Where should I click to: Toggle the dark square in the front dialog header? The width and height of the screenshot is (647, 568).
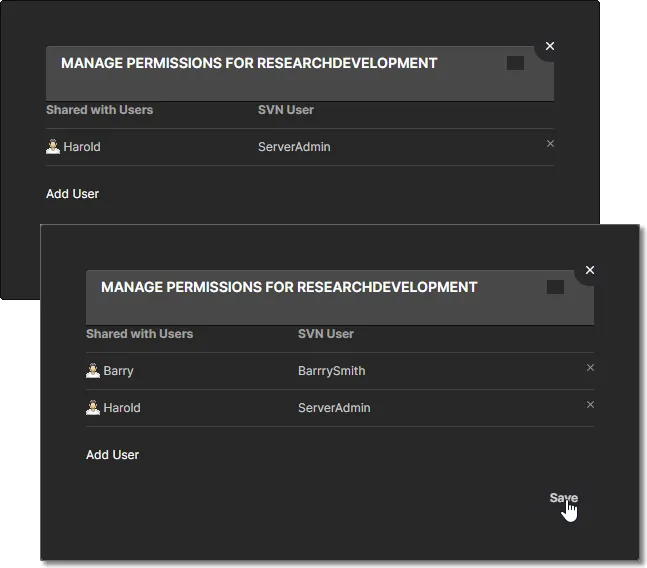point(555,287)
